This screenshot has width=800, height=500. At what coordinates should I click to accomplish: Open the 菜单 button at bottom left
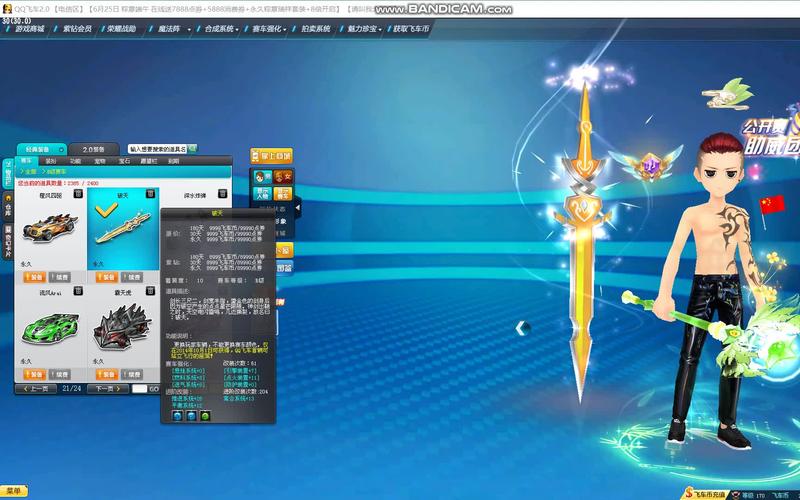pos(14,491)
